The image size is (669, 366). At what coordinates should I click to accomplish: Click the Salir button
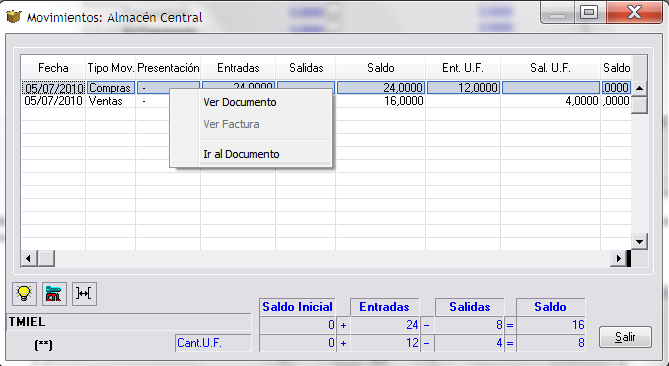(625, 337)
